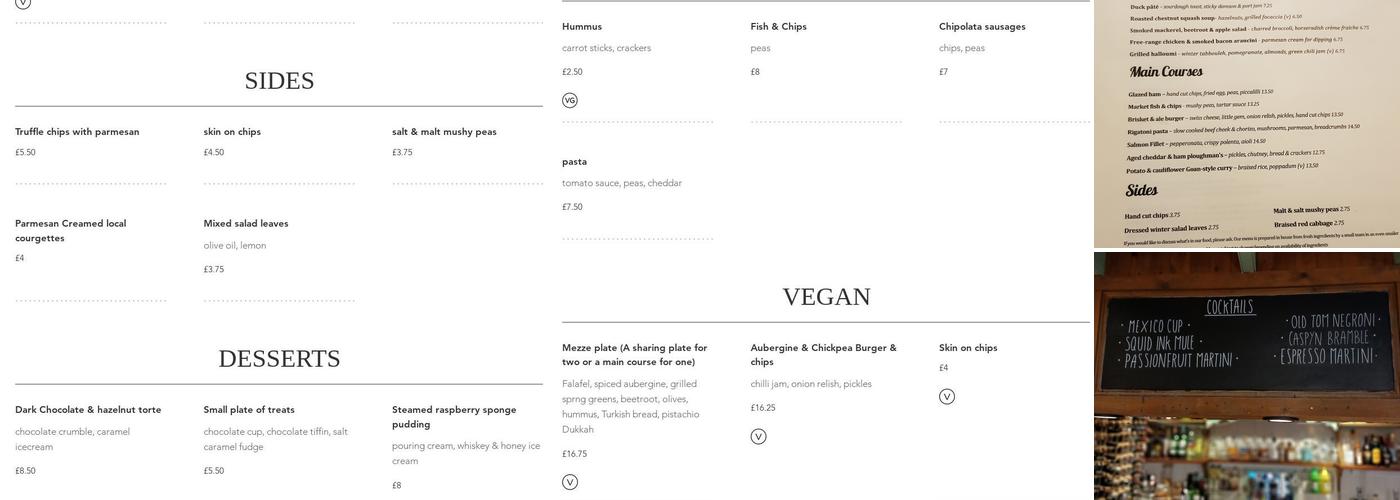The image size is (1400, 500).
Task: Click the V badge under Mezze plate
Action: [570, 482]
